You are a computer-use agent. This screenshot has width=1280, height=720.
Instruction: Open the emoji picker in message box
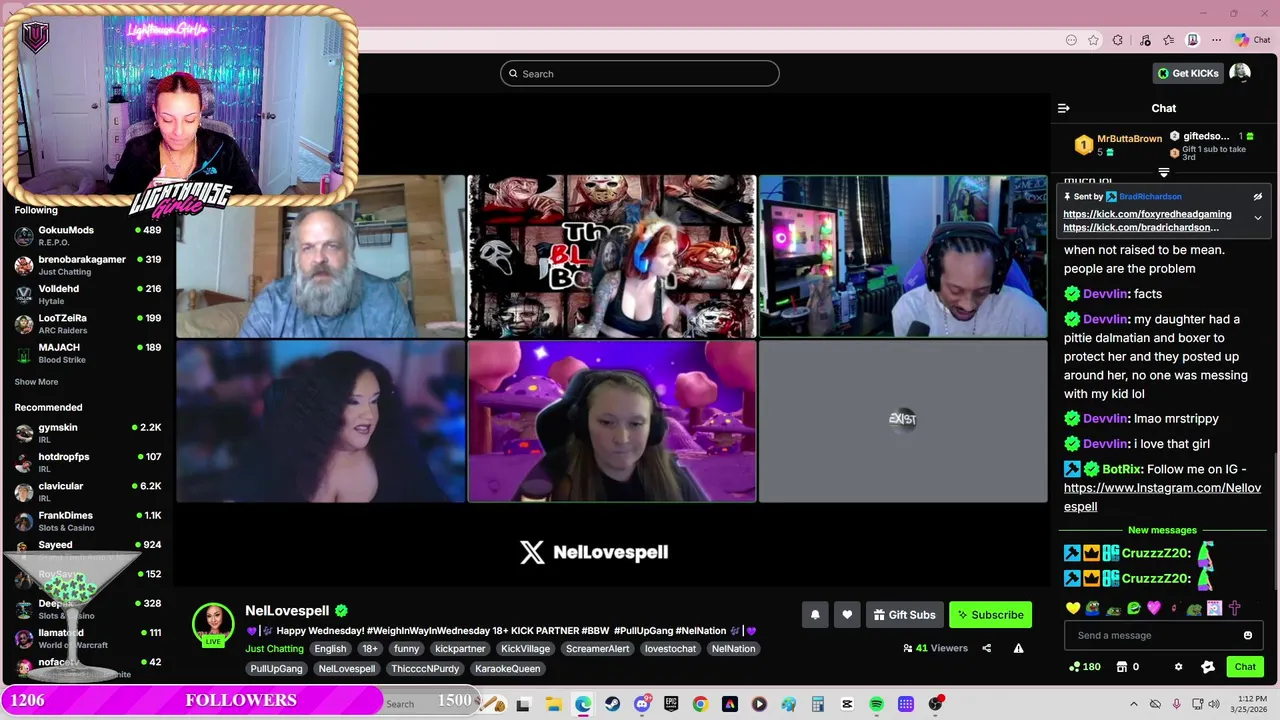point(1247,635)
